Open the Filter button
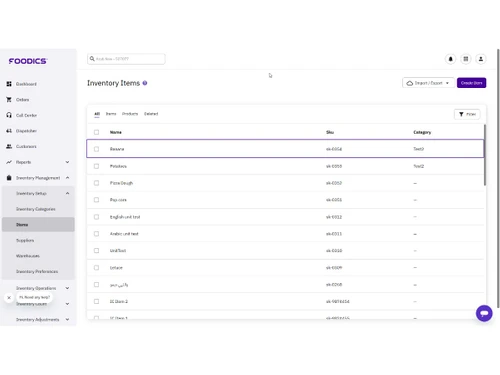This screenshot has width=500, height=375. pyautogui.click(x=467, y=114)
